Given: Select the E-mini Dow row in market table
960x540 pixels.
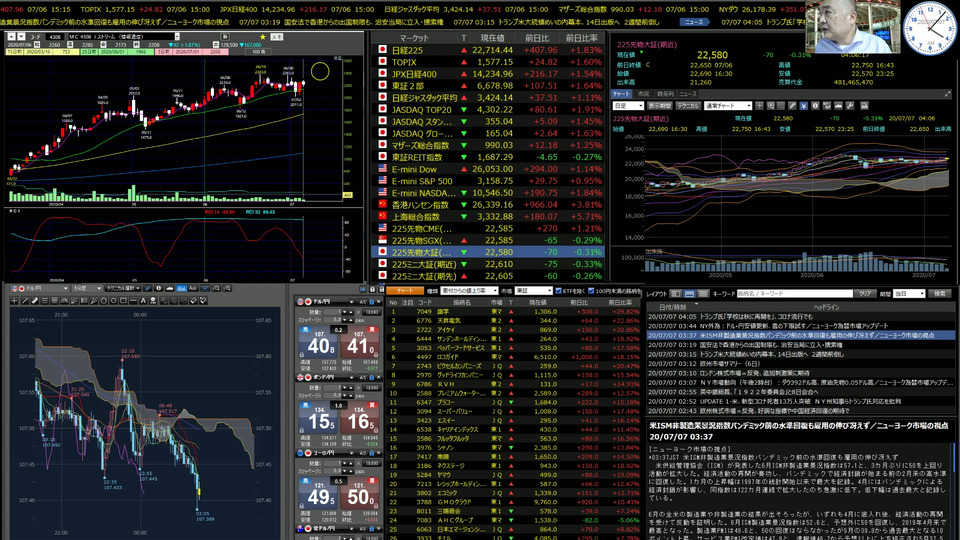Looking at the screenshot, I should (489, 169).
